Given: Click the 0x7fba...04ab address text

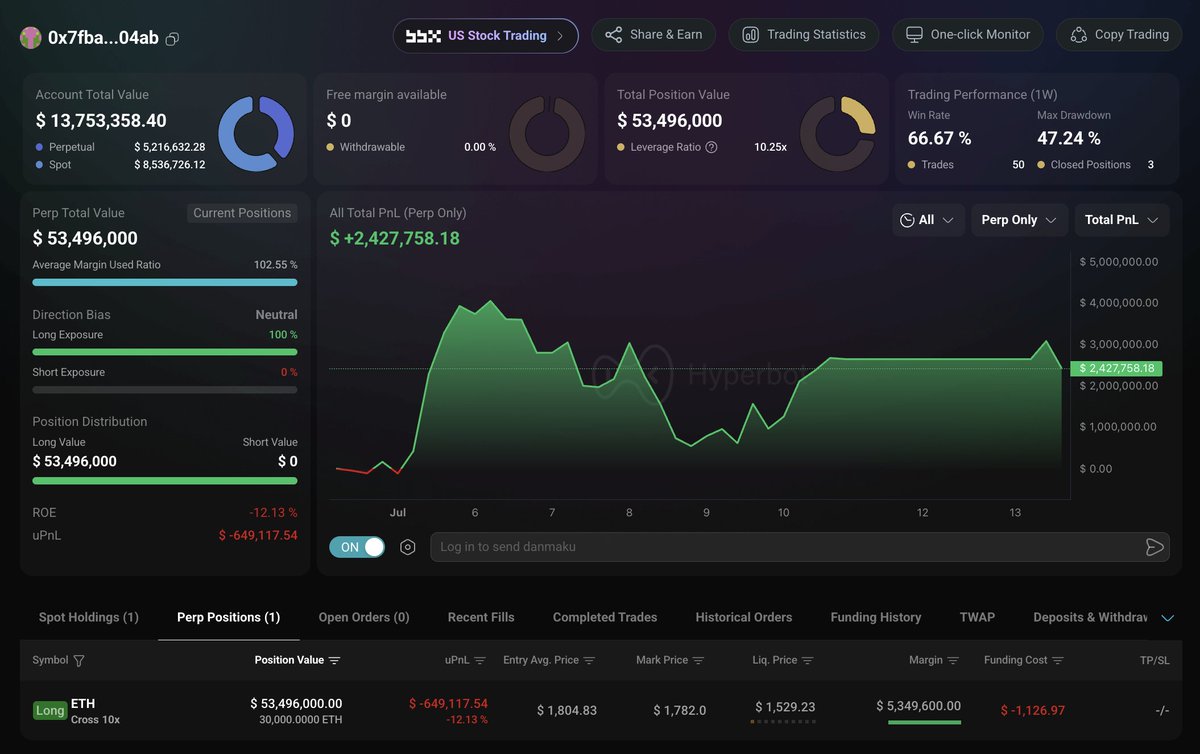Looking at the screenshot, I should click(x=103, y=39).
